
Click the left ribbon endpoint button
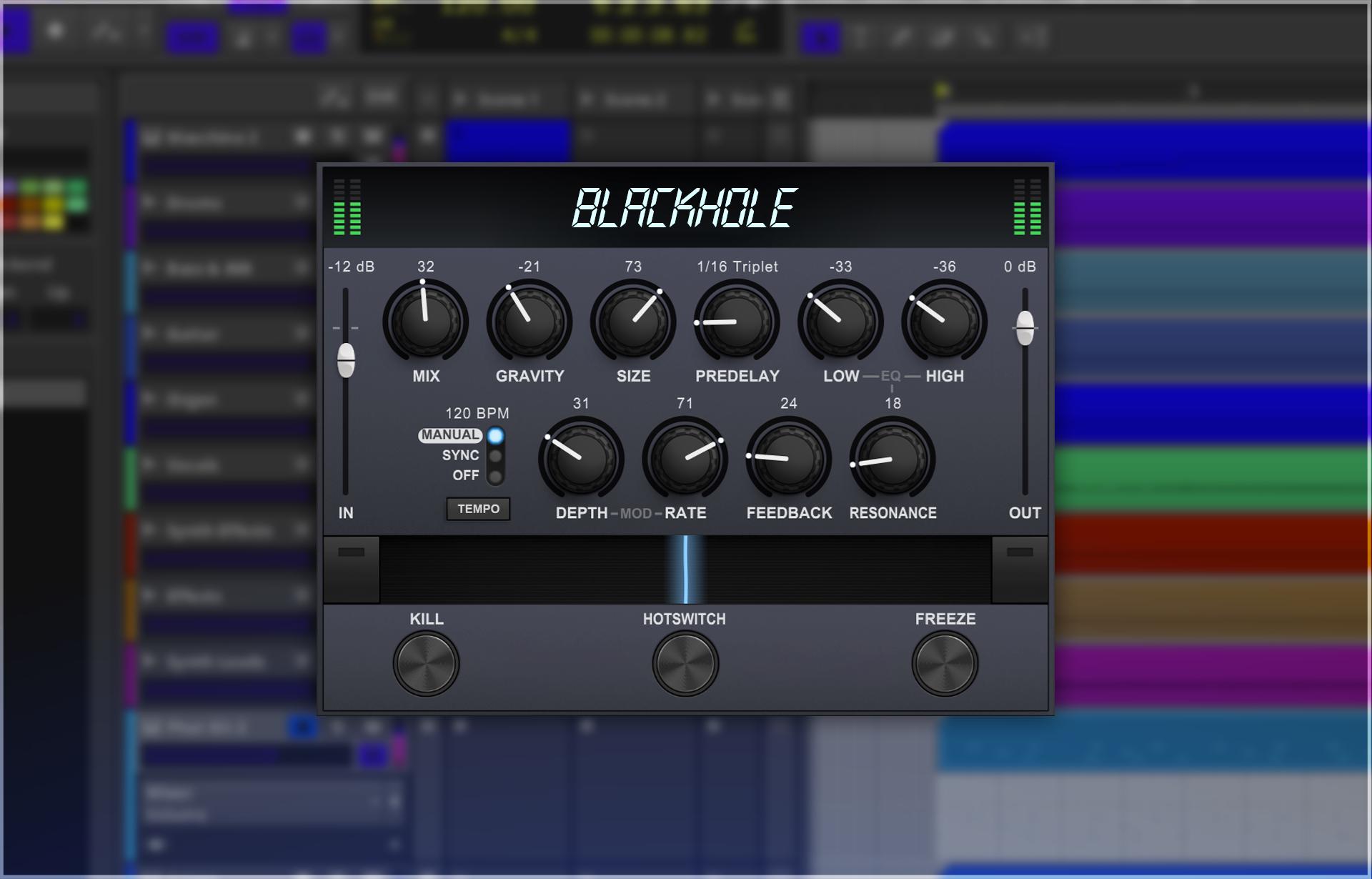click(x=351, y=570)
